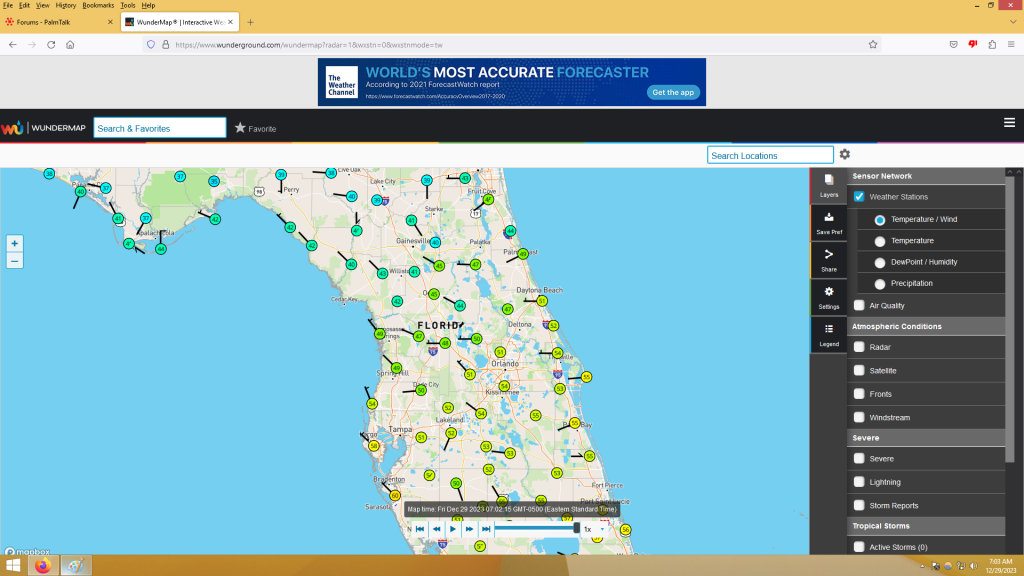
Task: Enable the Satellite layer checkbox
Action: (x=859, y=370)
